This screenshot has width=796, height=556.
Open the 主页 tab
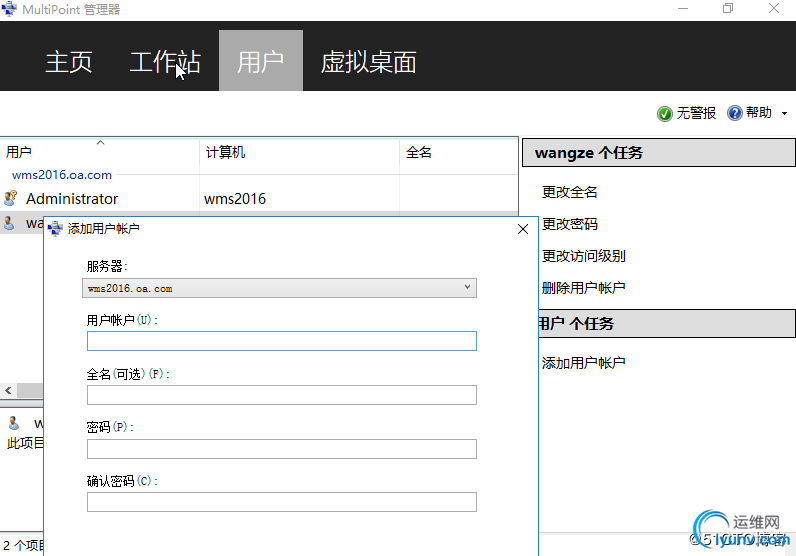(x=69, y=61)
